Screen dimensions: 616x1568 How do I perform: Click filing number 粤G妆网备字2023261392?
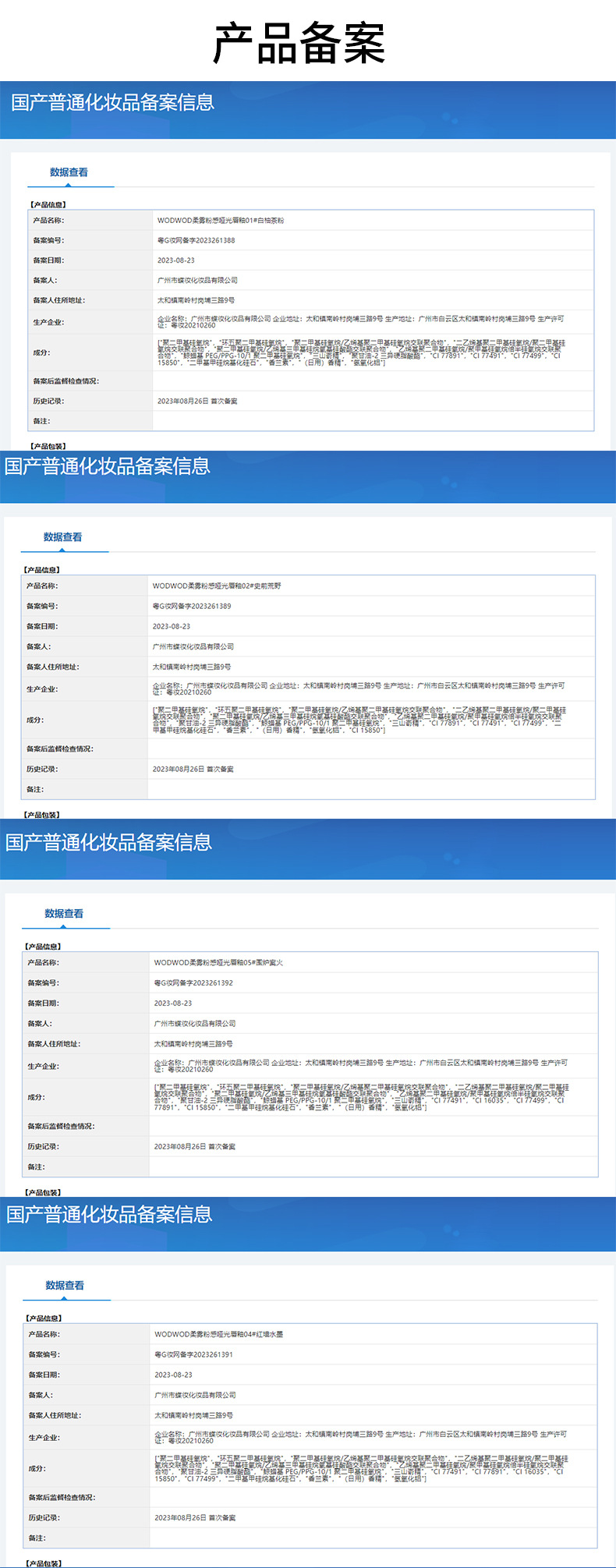tap(193, 983)
